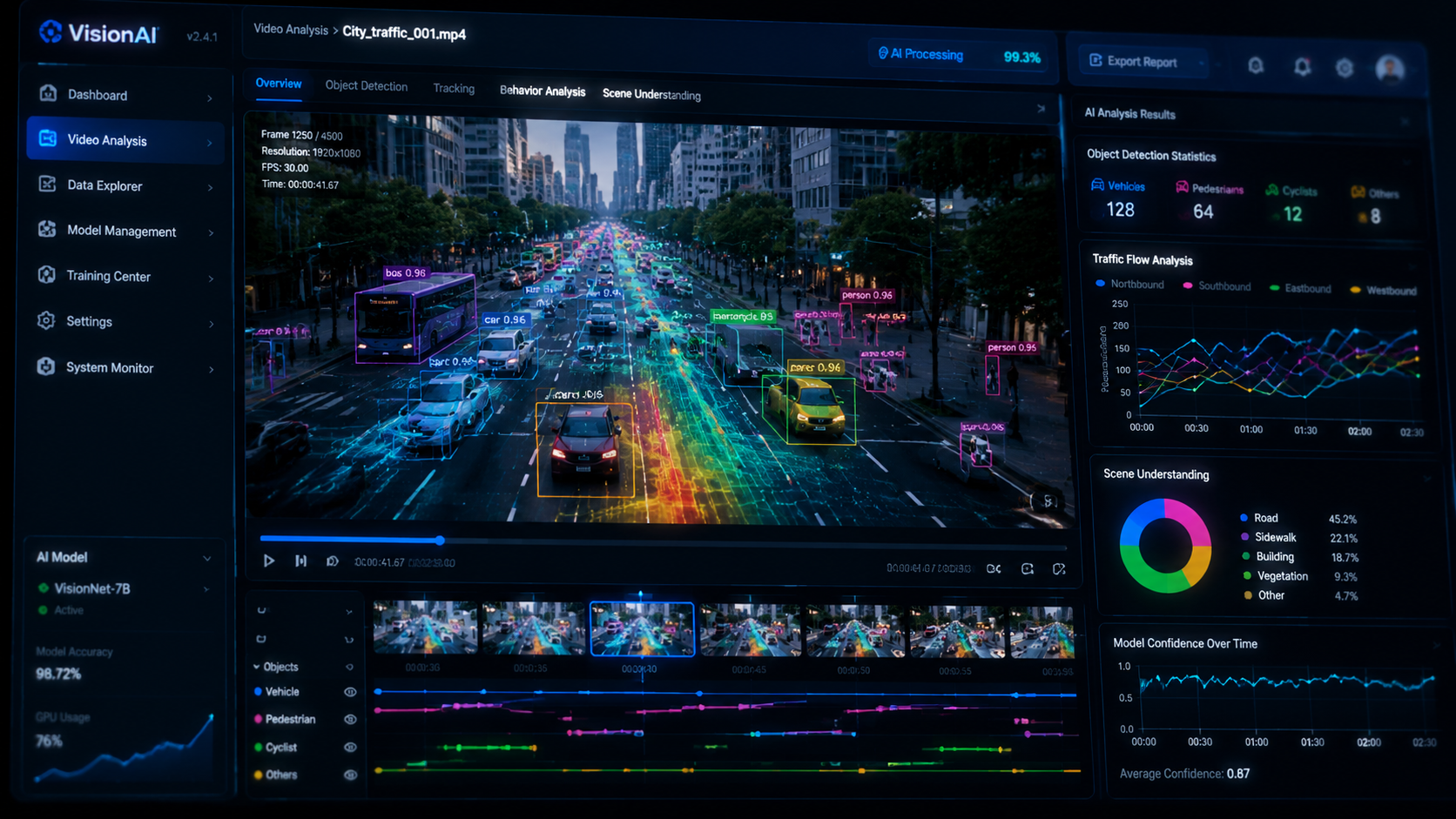Click the Vehicles car icon in statistics
This screenshot has width=1456, height=819.
[x=1097, y=185]
